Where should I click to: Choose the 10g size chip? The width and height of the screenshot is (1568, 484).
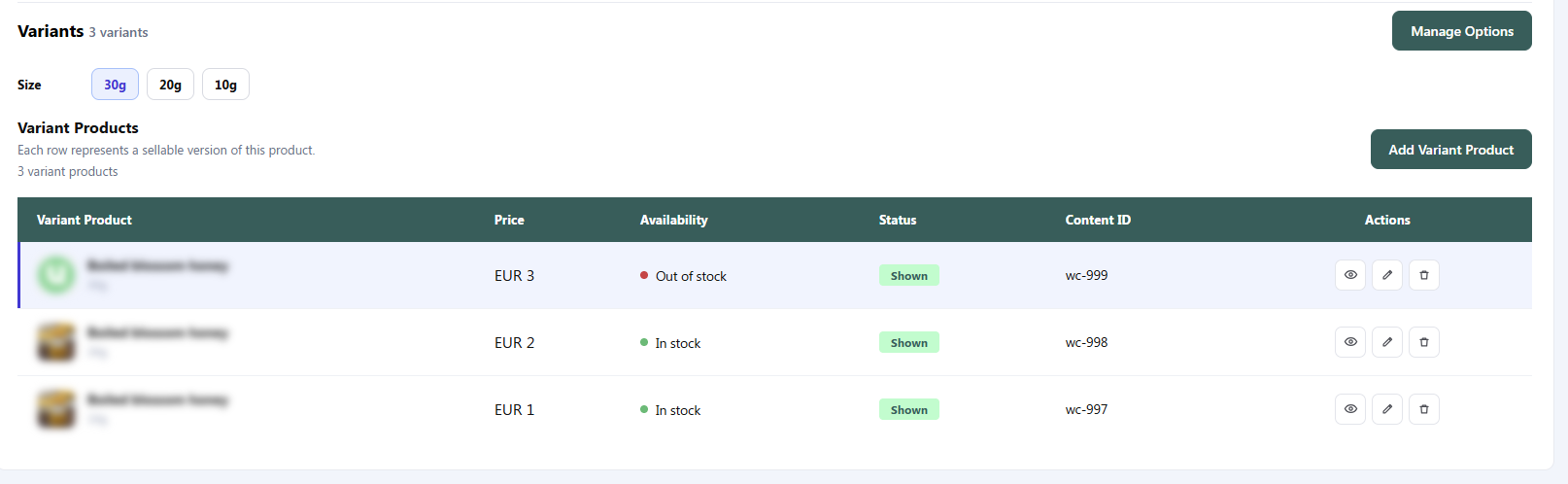[225, 85]
